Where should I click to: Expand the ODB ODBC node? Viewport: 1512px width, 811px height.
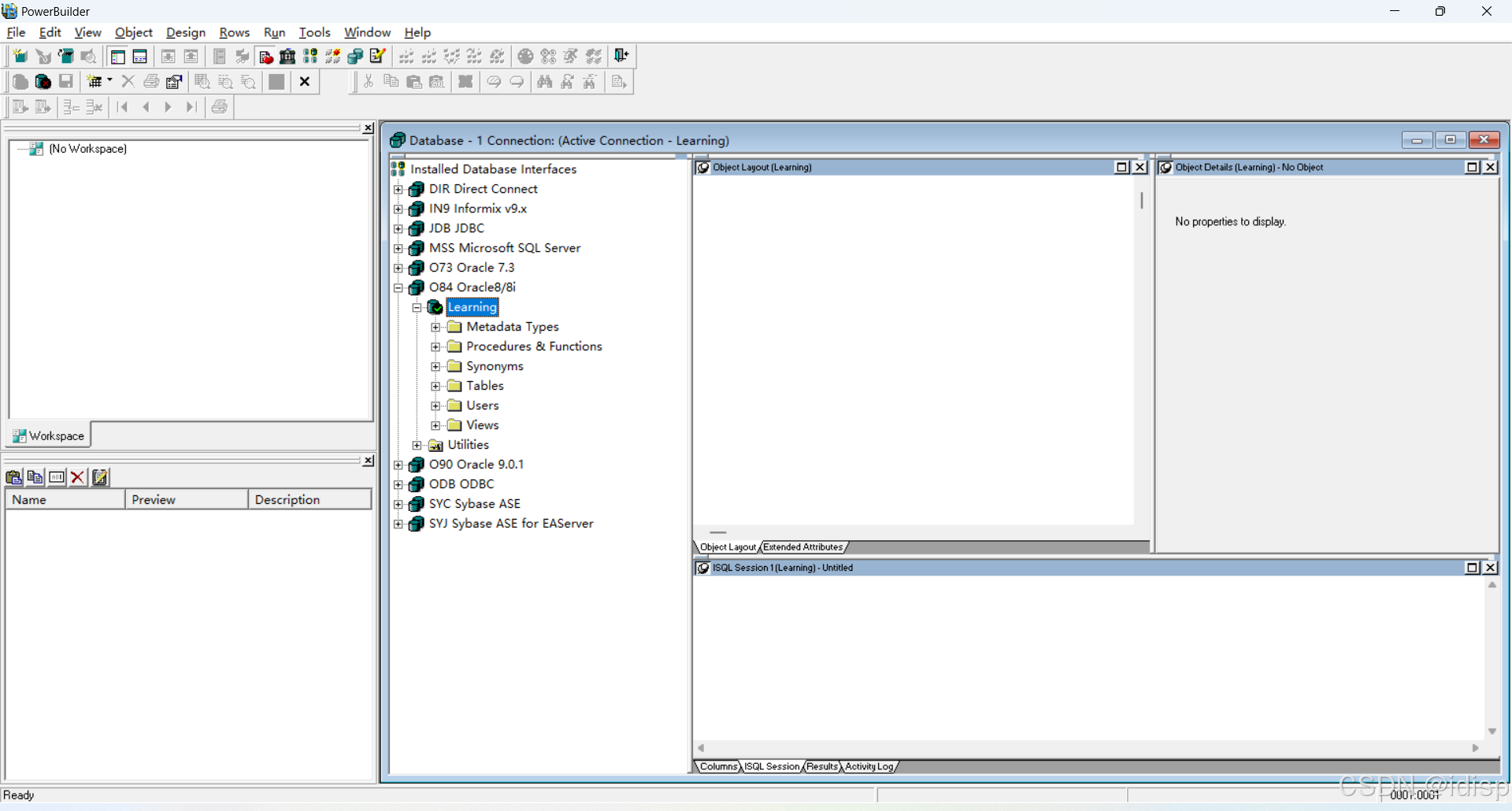coord(398,484)
